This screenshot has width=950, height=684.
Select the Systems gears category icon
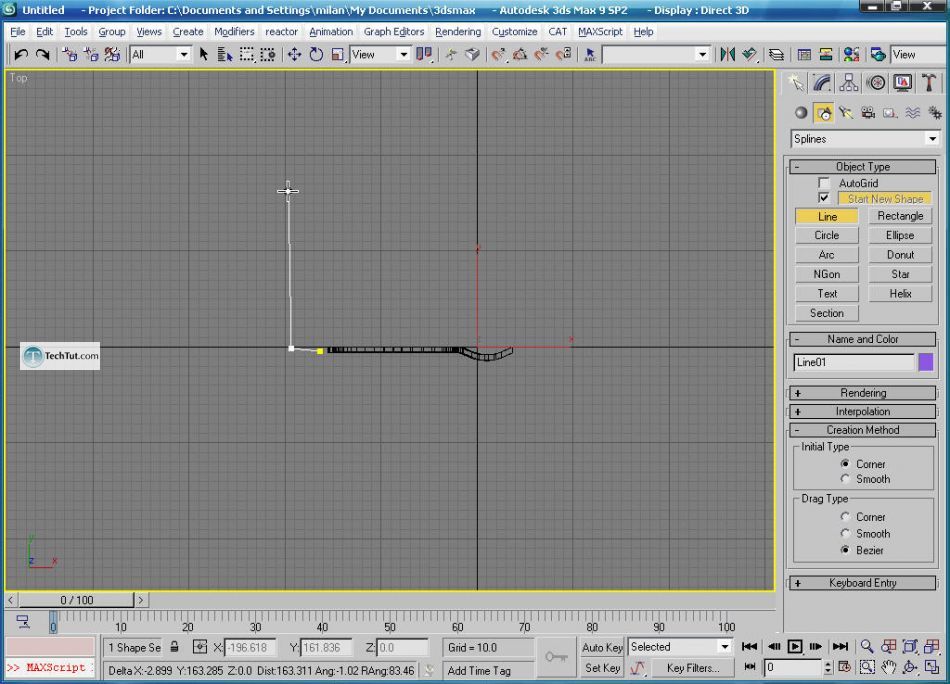click(x=935, y=113)
